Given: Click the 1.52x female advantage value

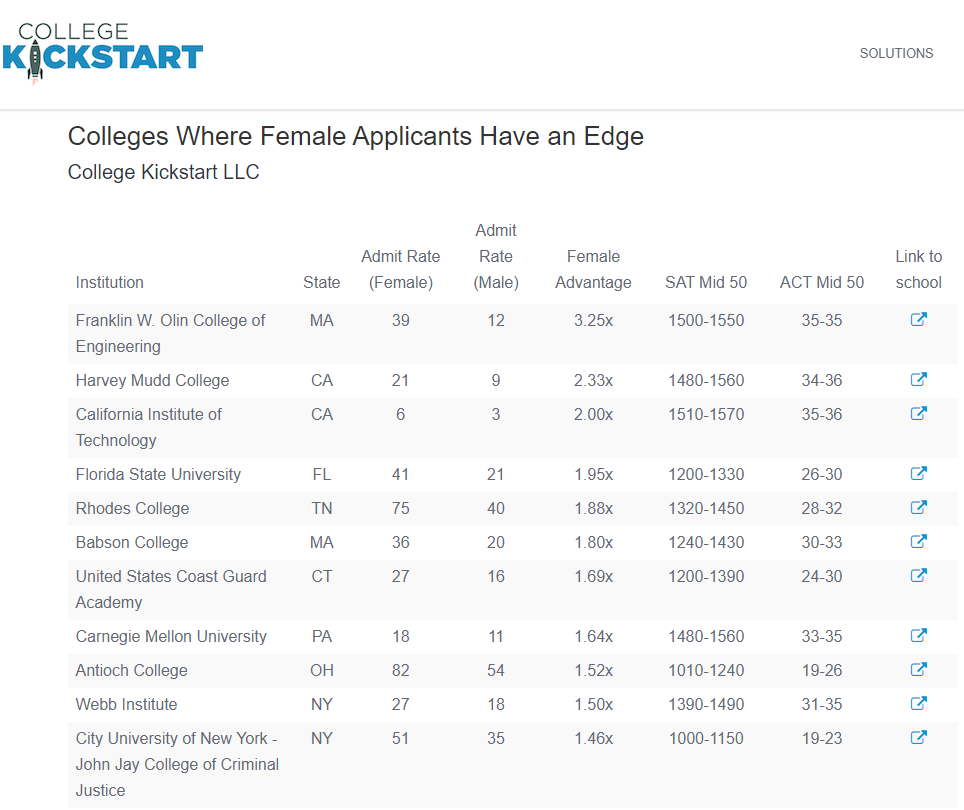Looking at the screenshot, I should [x=593, y=670].
